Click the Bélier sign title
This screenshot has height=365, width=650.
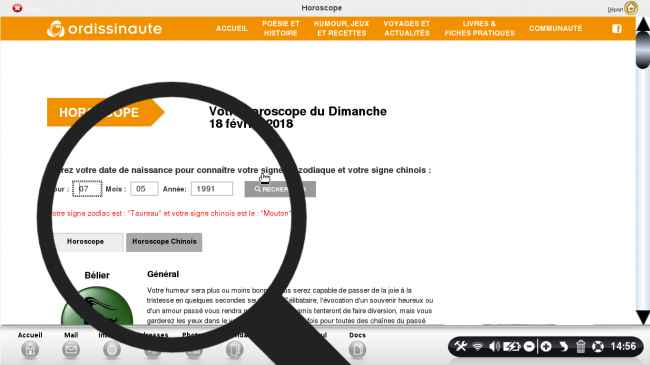97,275
